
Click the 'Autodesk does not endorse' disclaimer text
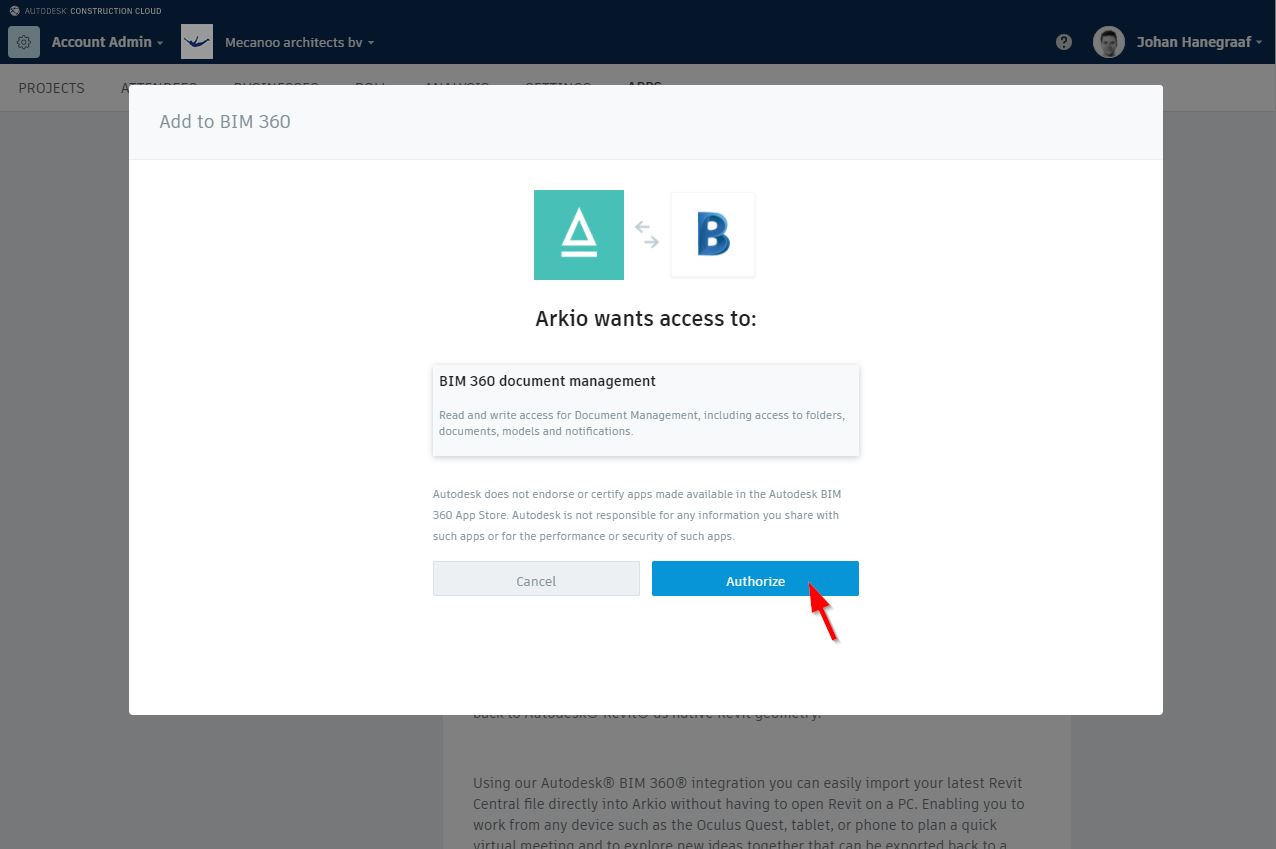[x=636, y=515]
